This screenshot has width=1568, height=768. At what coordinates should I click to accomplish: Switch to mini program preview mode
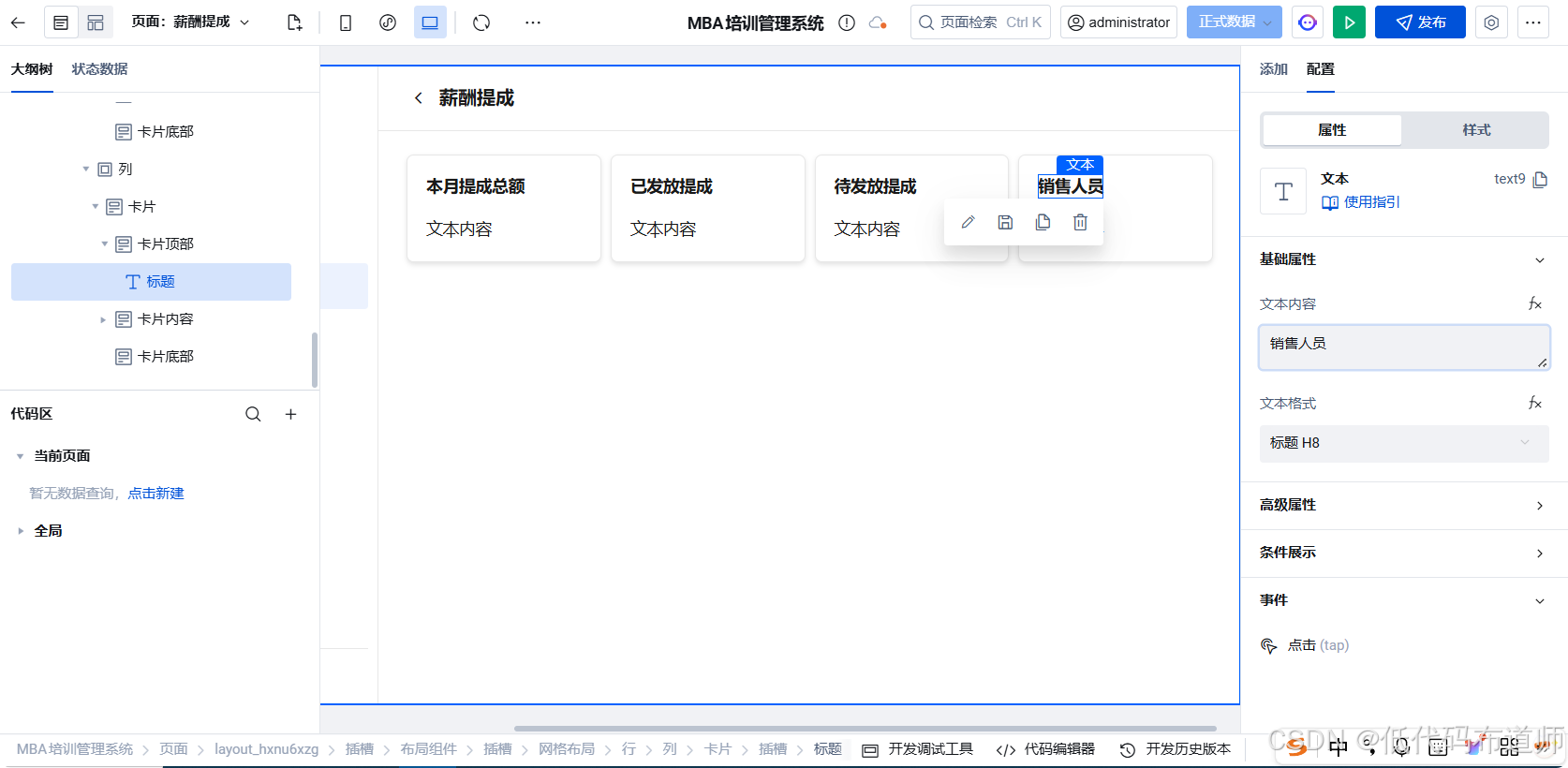tap(388, 22)
